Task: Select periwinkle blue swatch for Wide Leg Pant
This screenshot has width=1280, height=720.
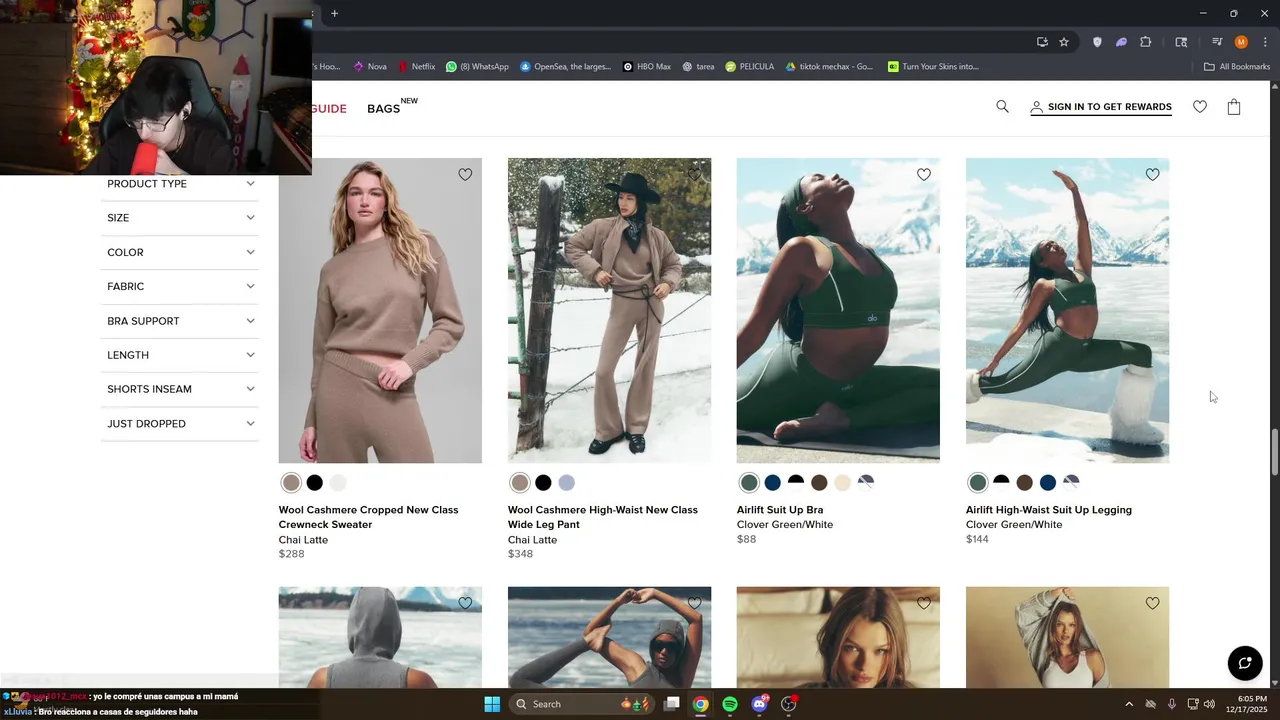Action: pyautogui.click(x=567, y=483)
